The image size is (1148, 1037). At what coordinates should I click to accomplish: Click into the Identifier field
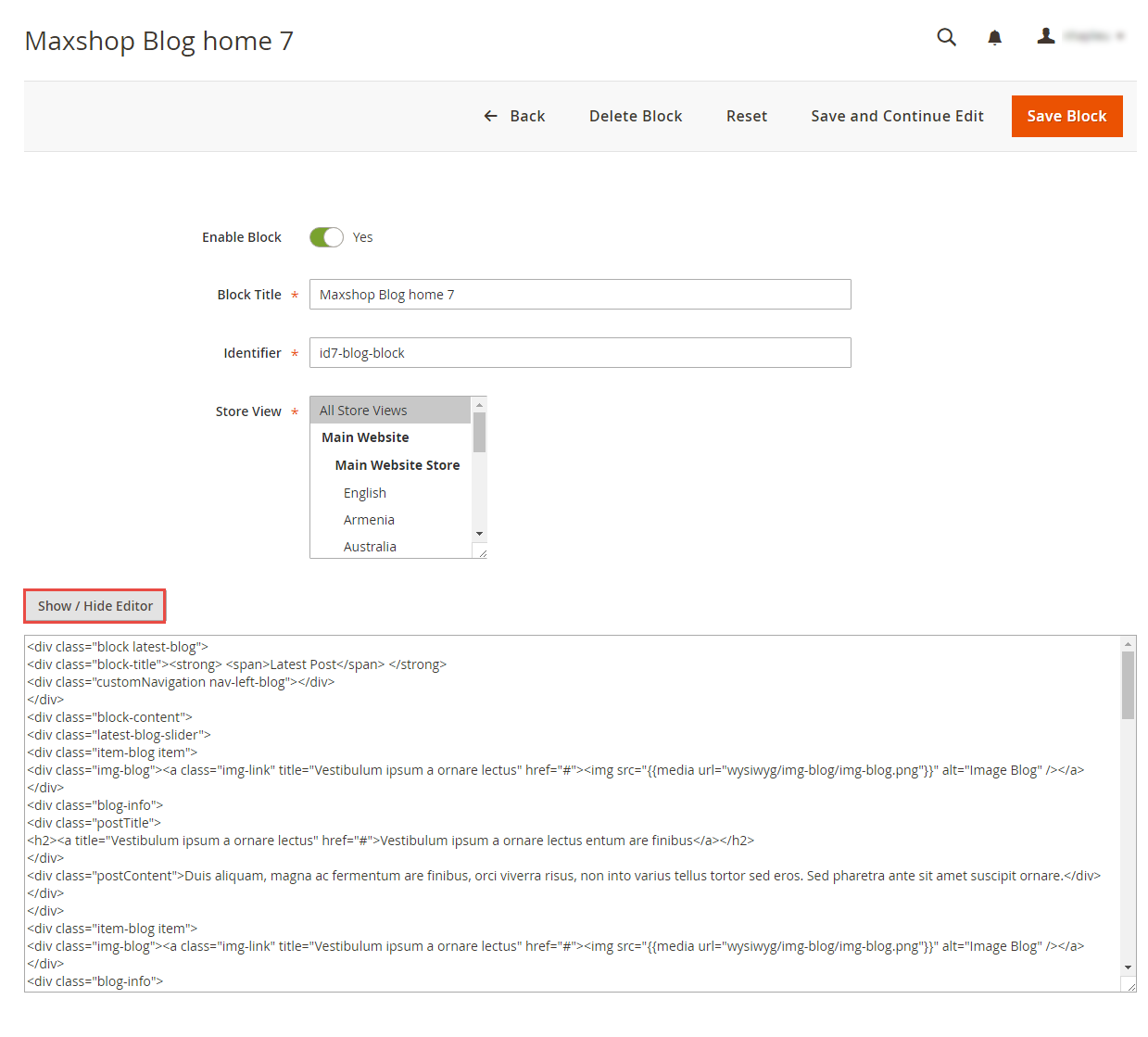(580, 353)
